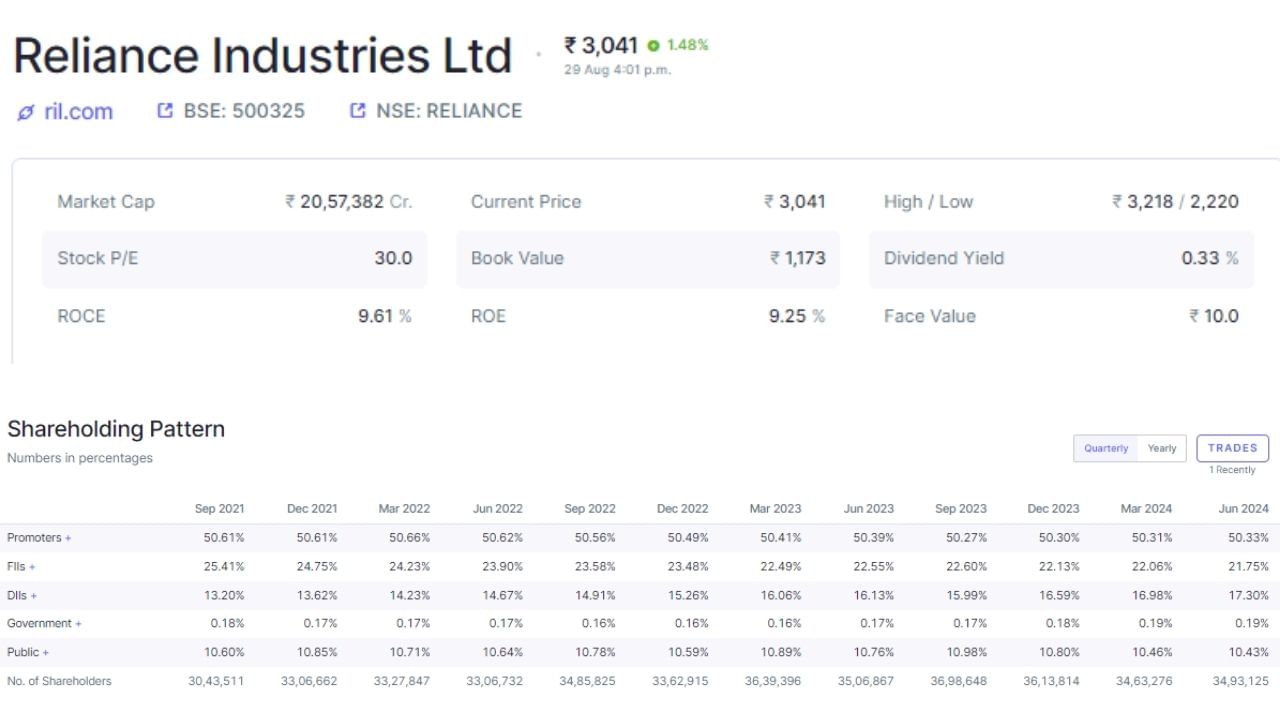Click the Stock P/E value 30.0
1280x720 pixels.
[393, 258]
